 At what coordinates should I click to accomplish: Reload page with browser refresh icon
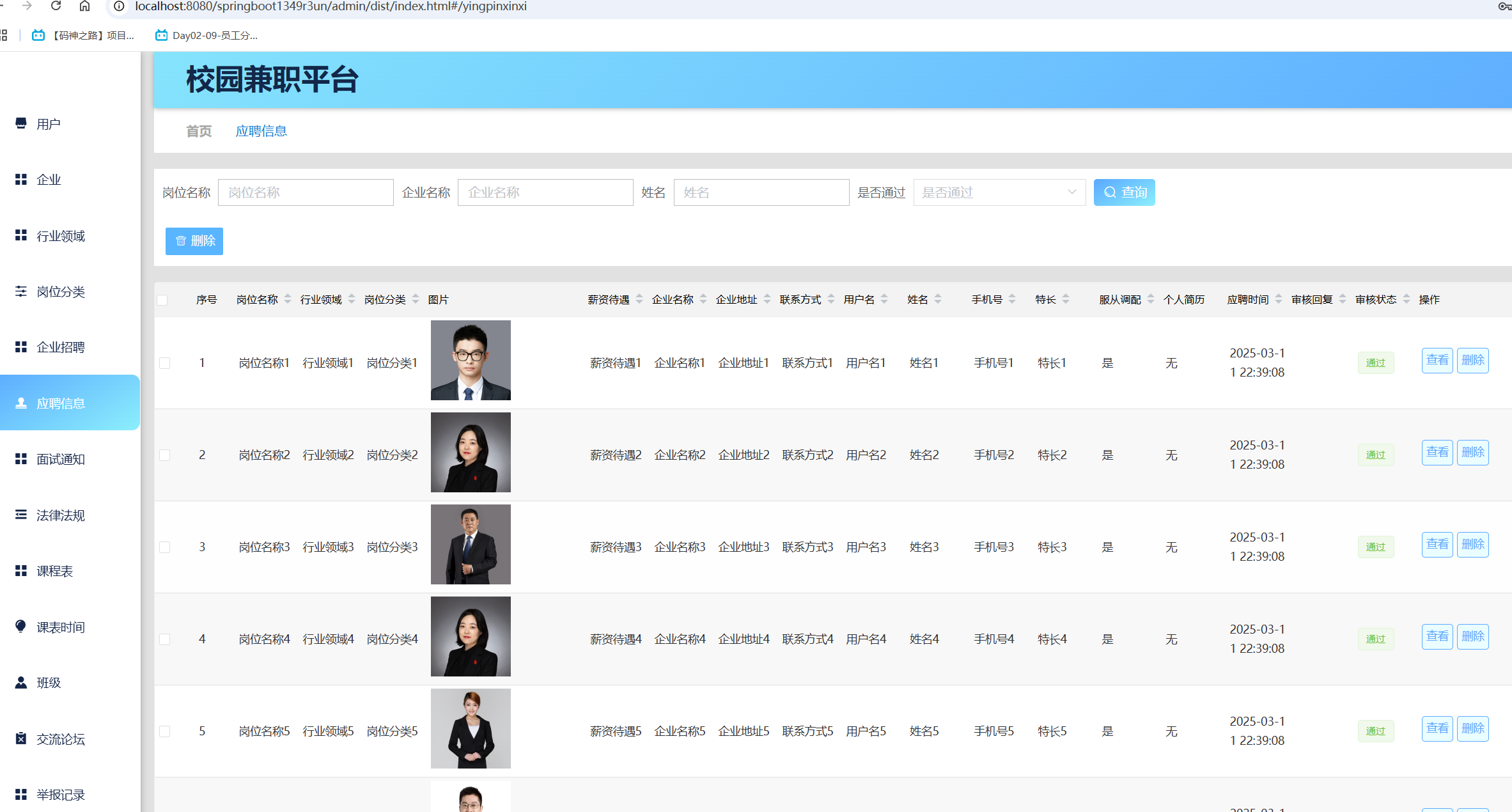[x=56, y=6]
